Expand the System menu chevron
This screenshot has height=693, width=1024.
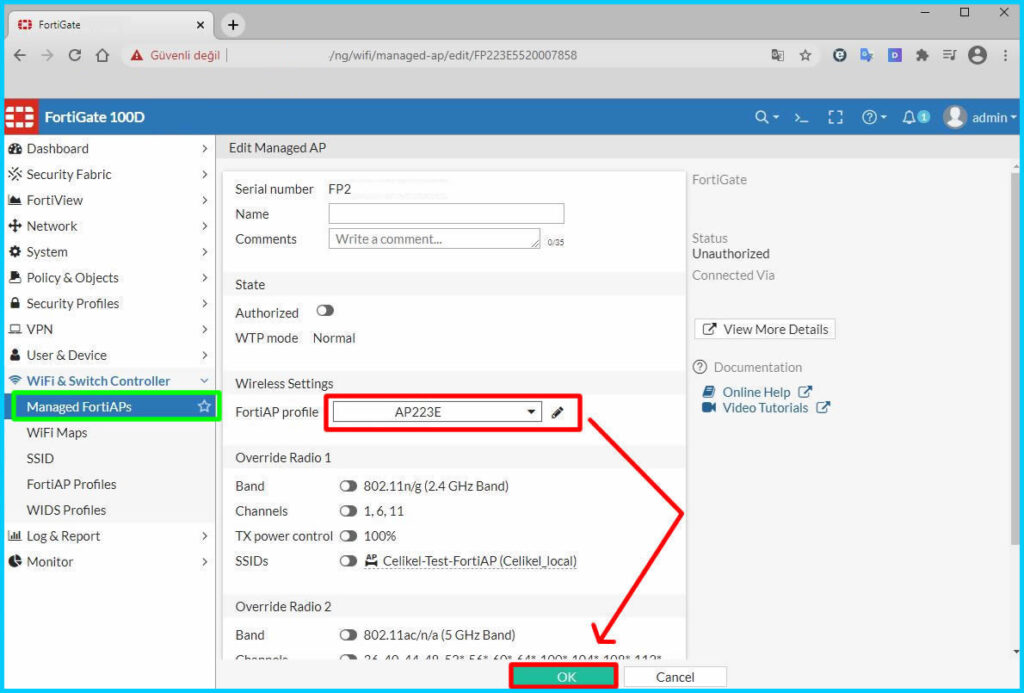(x=204, y=252)
